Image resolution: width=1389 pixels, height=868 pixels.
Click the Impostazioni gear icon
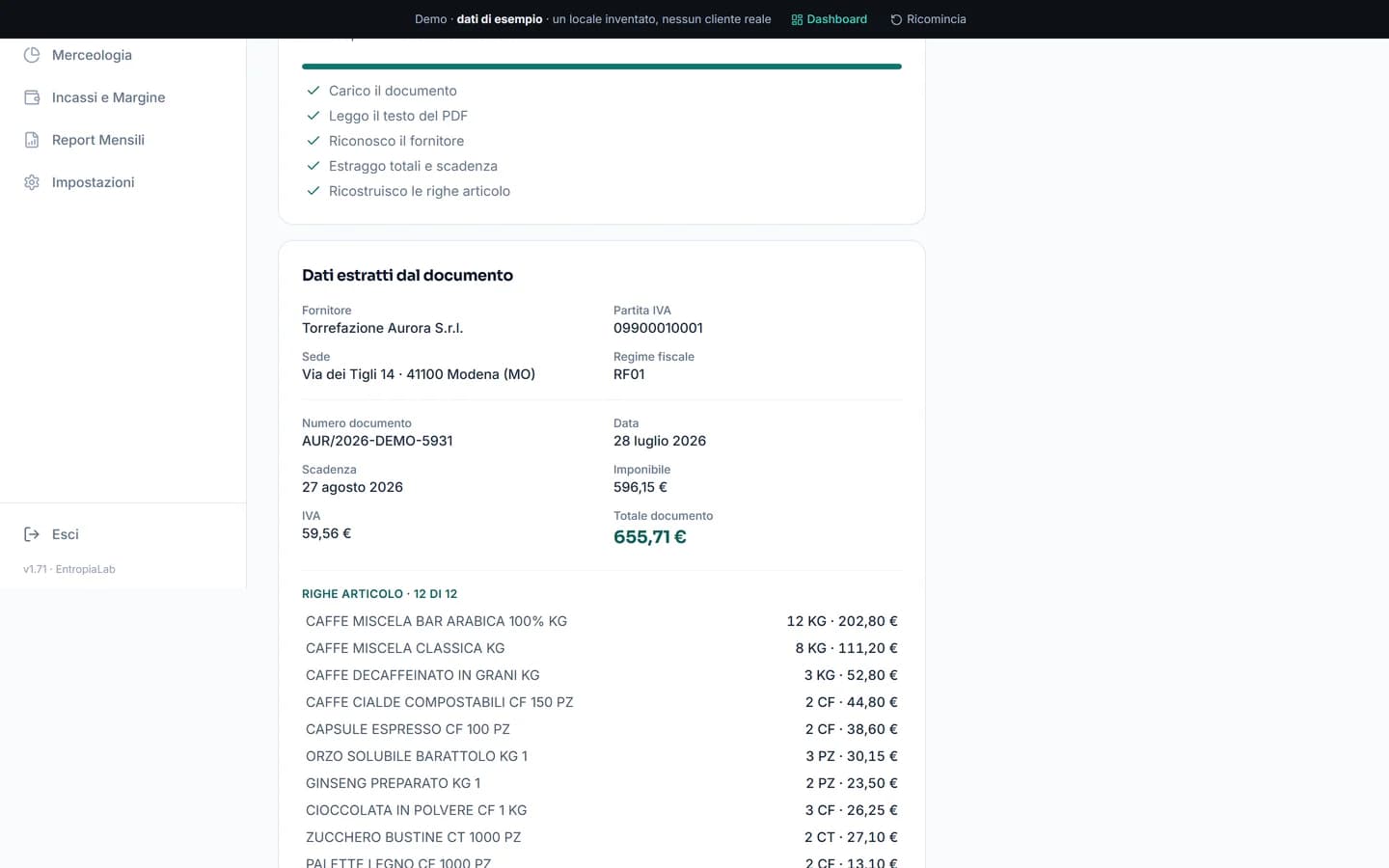click(x=32, y=182)
